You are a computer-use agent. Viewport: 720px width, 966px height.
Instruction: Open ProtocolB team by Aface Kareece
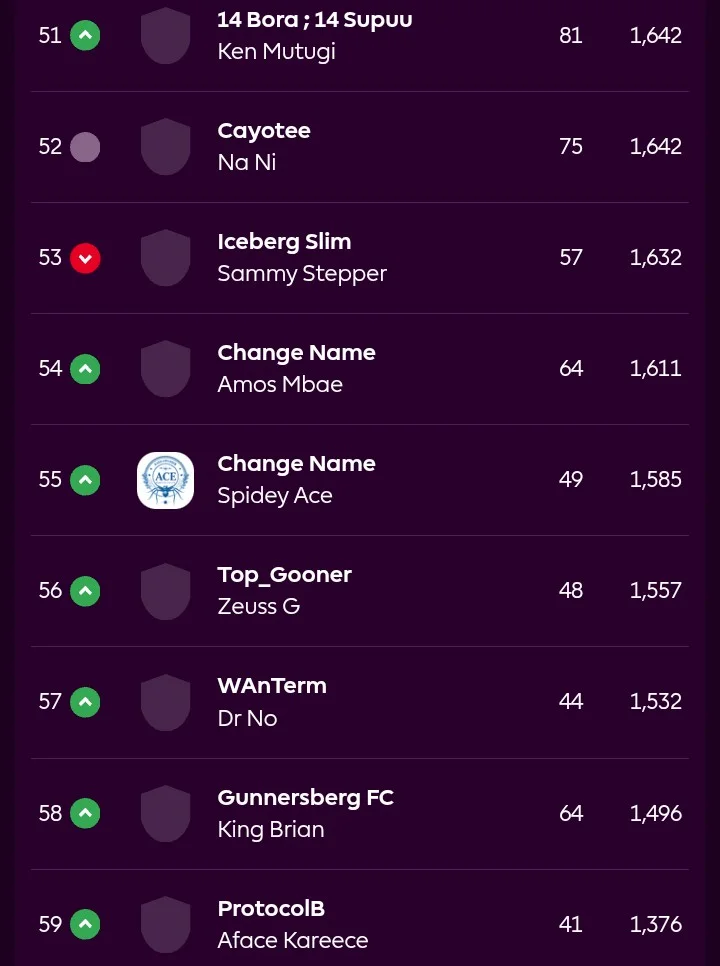click(x=271, y=908)
